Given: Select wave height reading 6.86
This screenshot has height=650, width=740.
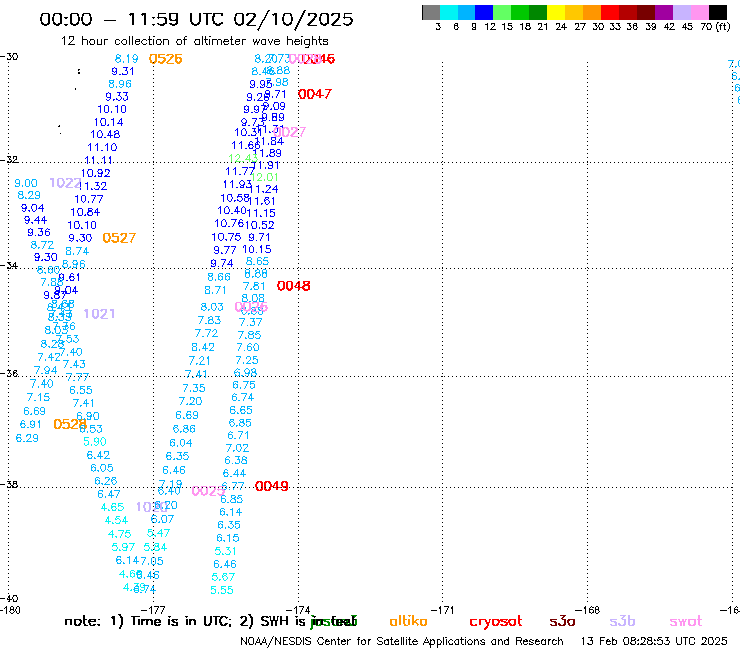Looking at the screenshot, I should coord(184,429).
